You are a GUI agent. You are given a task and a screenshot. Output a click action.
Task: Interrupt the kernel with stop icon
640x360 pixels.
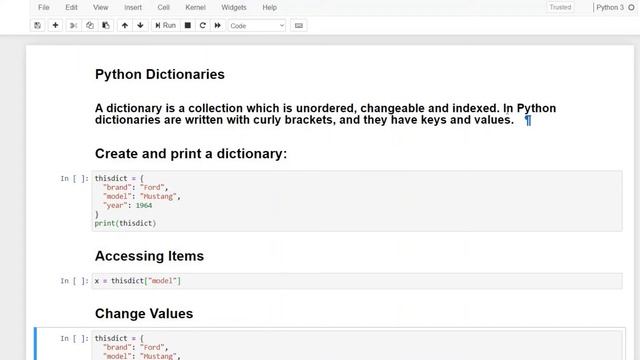click(188, 25)
